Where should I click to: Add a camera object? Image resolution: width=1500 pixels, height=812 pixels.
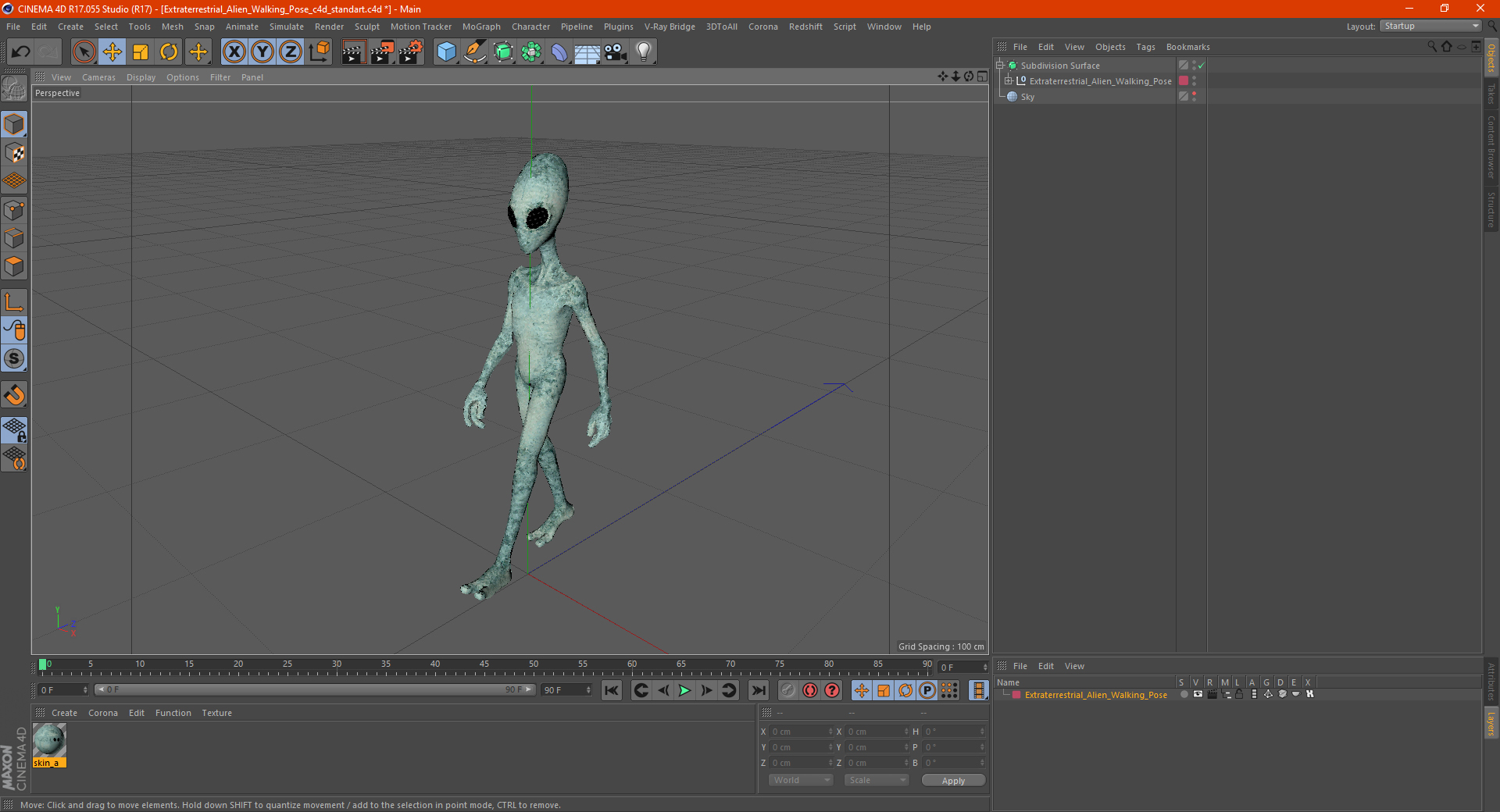pyautogui.click(x=616, y=52)
